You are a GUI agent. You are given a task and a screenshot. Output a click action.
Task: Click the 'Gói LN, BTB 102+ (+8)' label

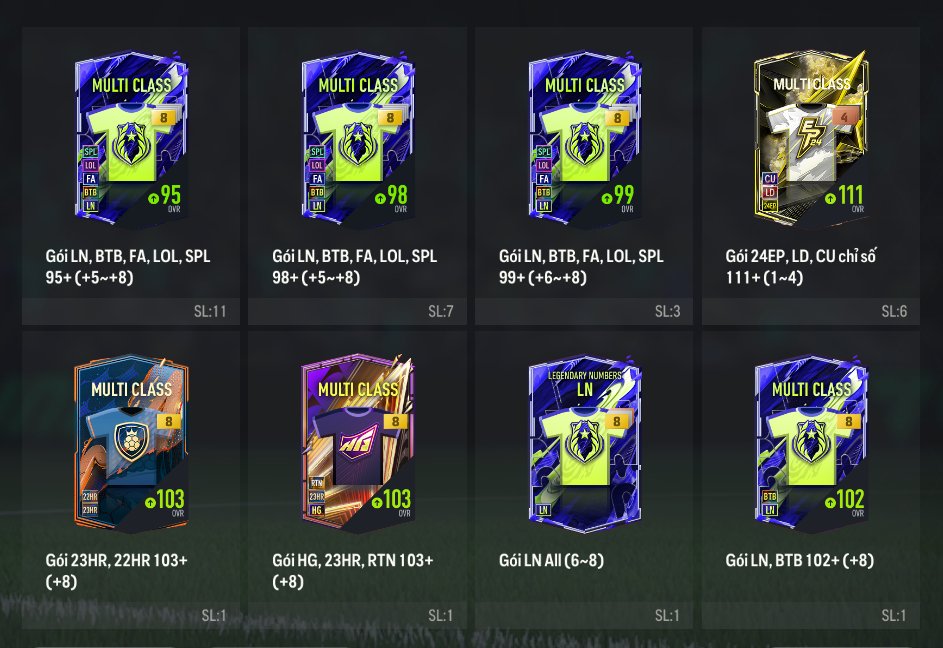tap(800, 561)
